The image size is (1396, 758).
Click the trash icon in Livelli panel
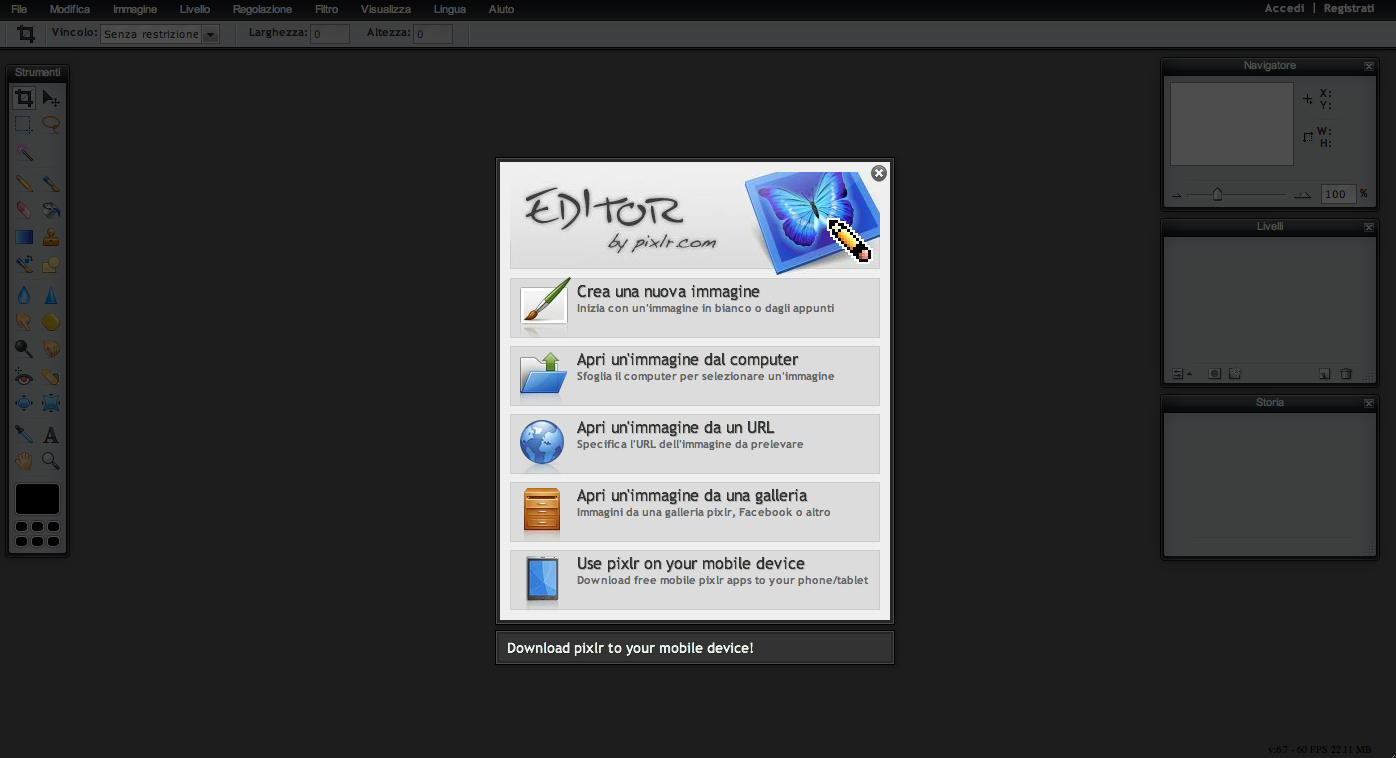(x=1346, y=374)
